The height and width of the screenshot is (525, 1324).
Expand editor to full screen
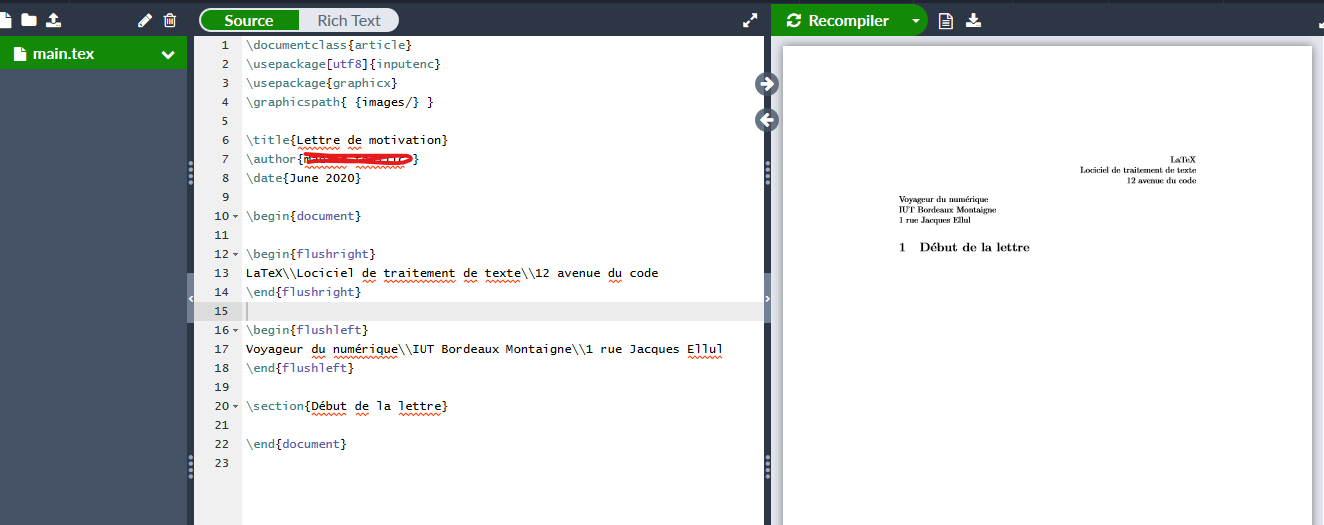[x=750, y=20]
